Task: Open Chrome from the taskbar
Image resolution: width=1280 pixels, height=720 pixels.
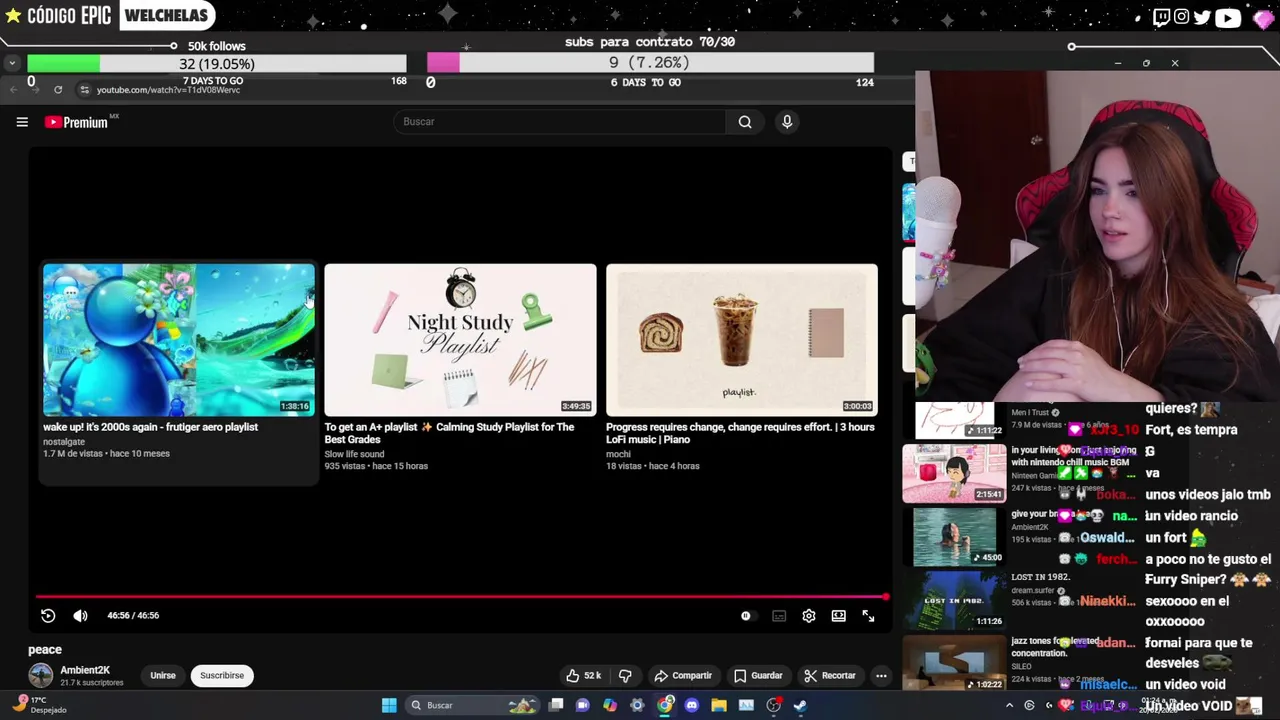Action: 665,705
